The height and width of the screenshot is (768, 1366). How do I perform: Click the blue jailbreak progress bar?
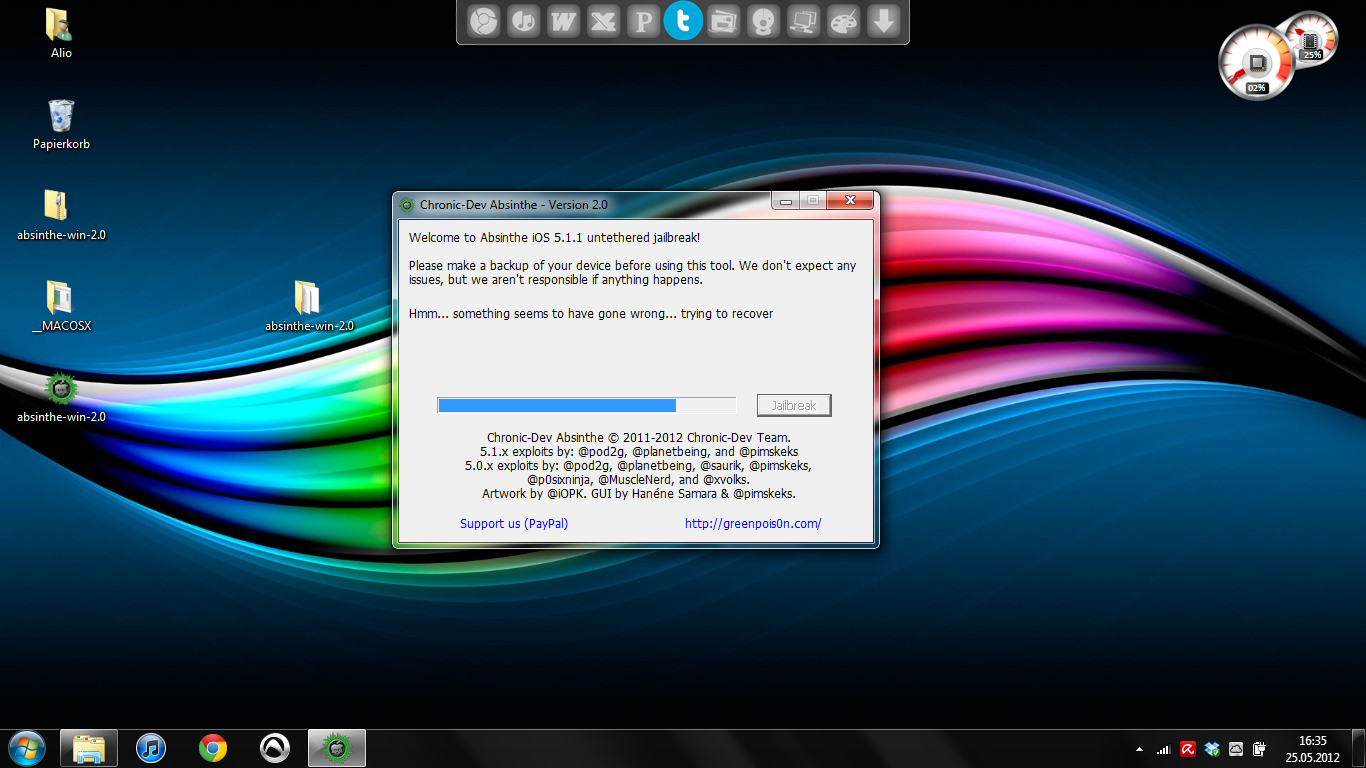(587, 405)
